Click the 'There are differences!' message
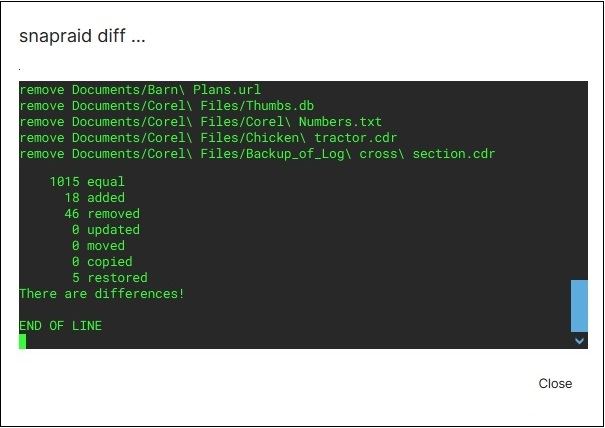The height and width of the screenshot is (428, 605). [x=101, y=294]
